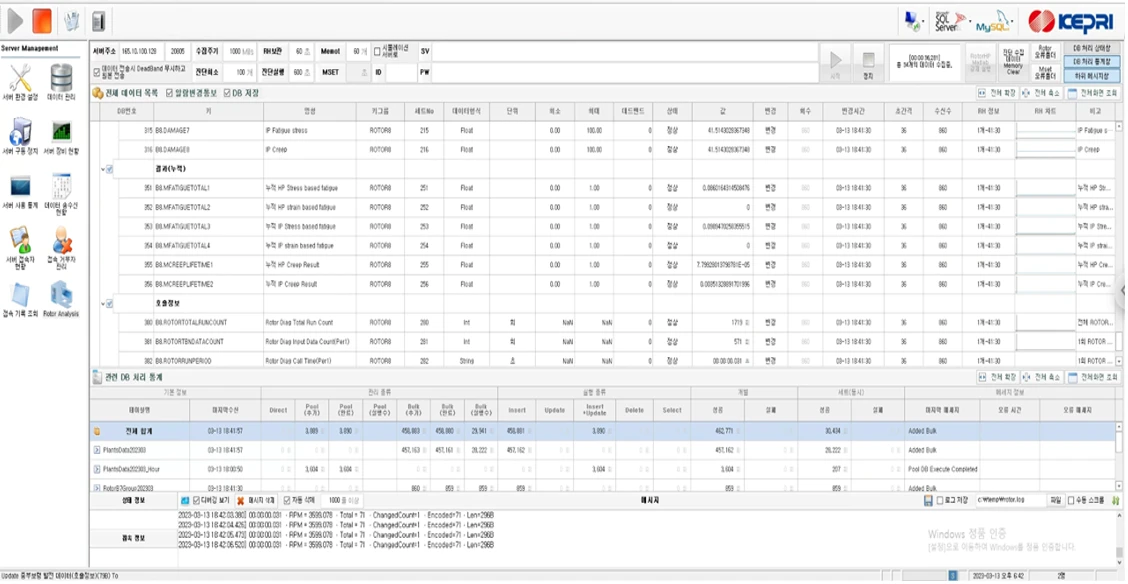Screen dimensions: 1128x584
Task: Toggle the 디버깅 보기 checkbox
Action: click(x=196, y=501)
